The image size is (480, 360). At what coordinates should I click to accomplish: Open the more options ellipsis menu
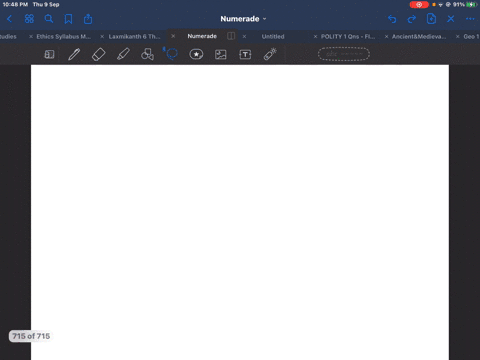pyautogui.click(x=470, y=19)
